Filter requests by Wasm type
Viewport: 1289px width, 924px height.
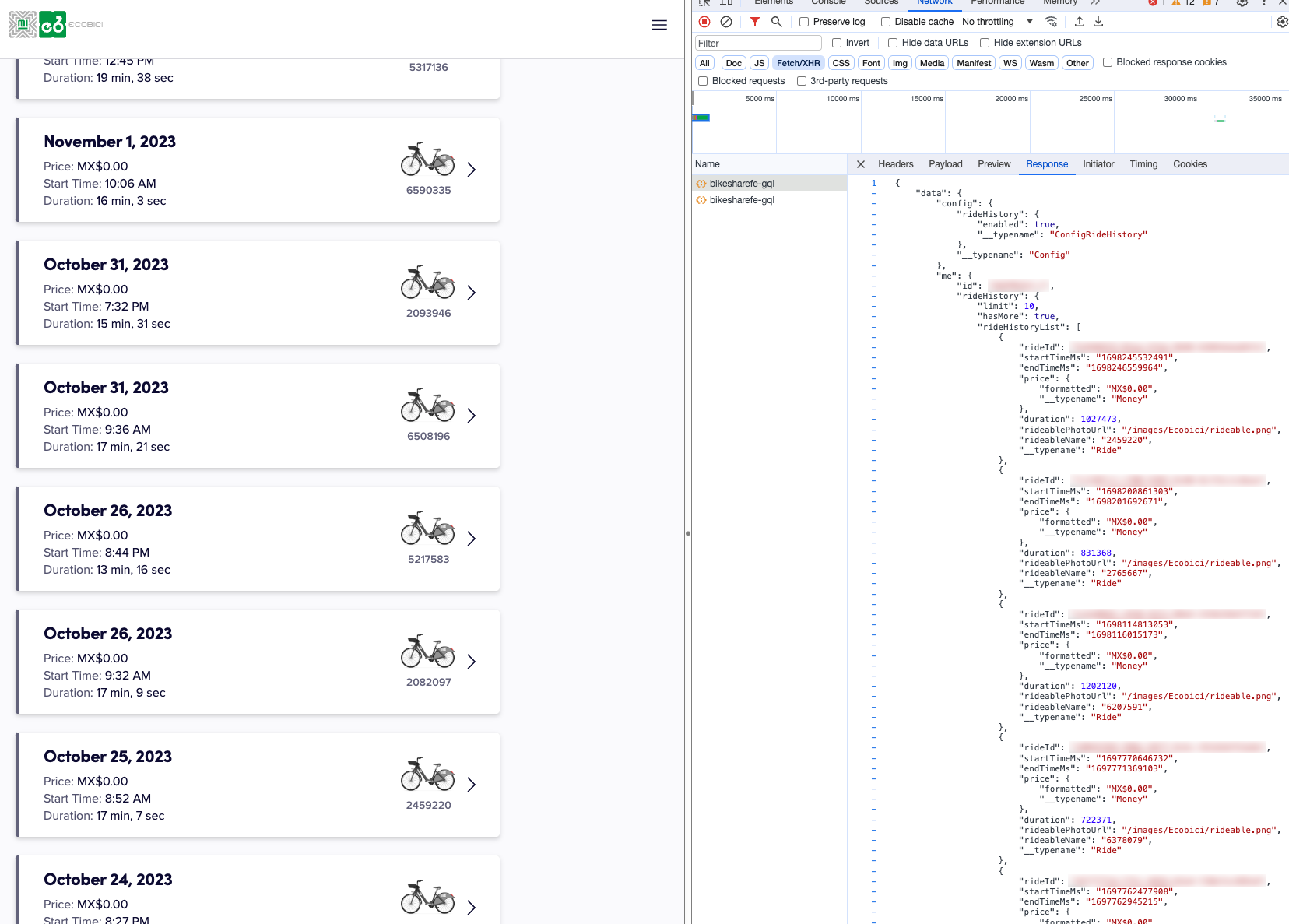point(1041,63)
